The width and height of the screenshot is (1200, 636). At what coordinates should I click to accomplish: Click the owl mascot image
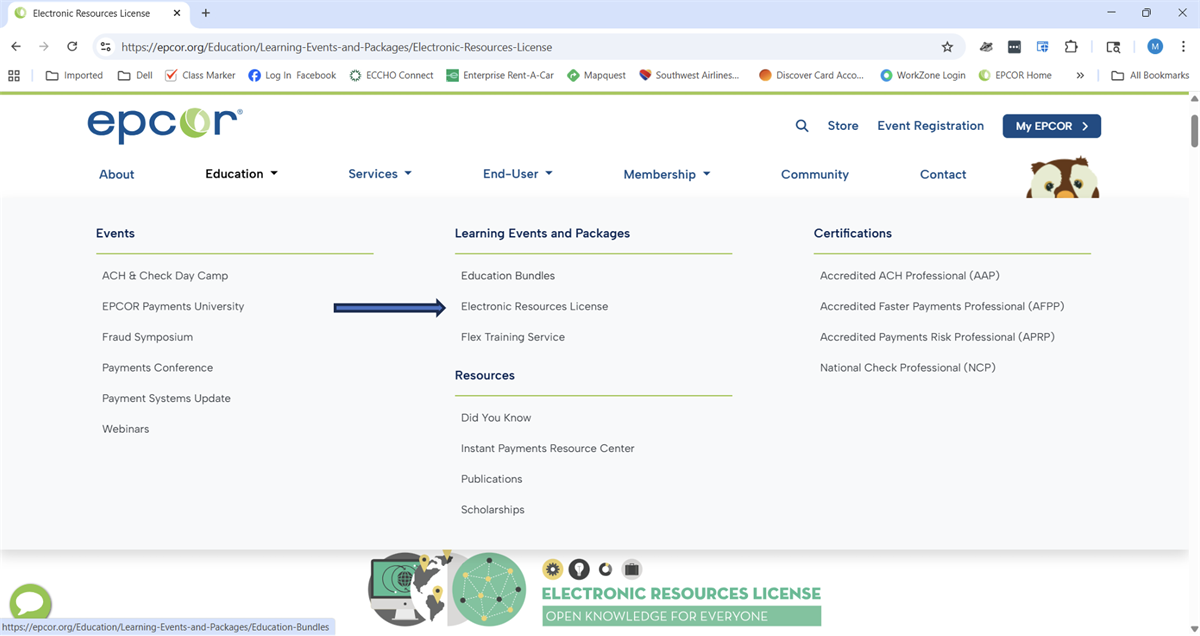click(1063, 177)
